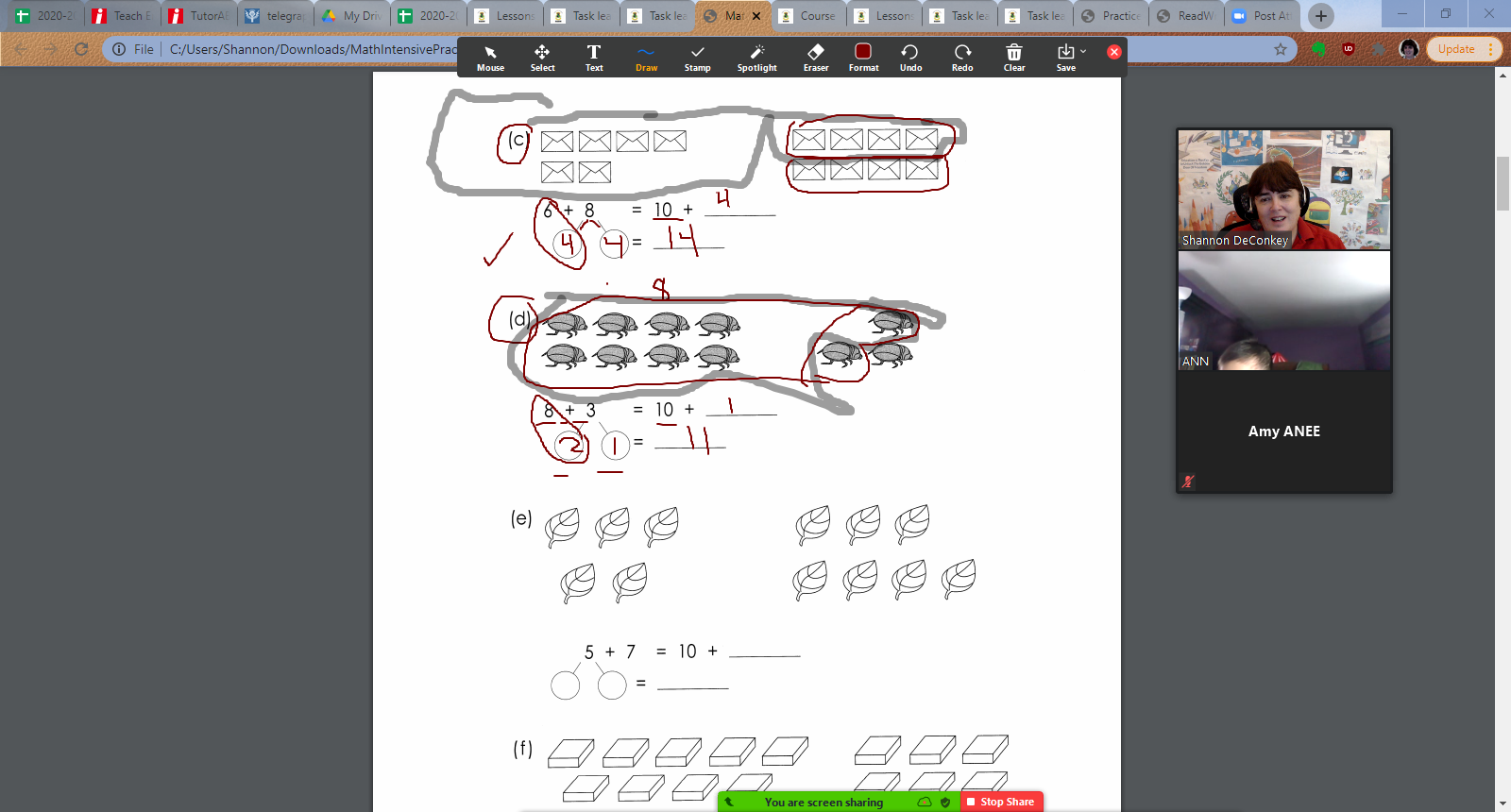Open a new browser tab
This screenshot has height=812, width=1511.
tap(1321, 16)
